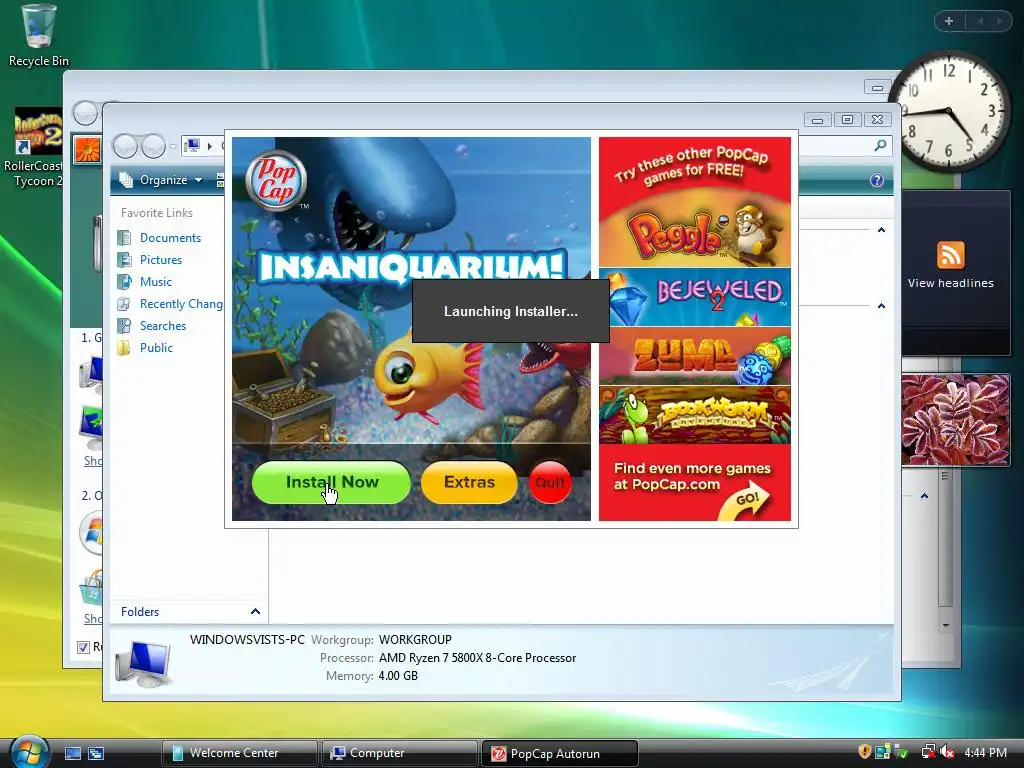This screenshot has height=768, width=1024.
Task: Click the View headlines text
Action: pyautogui.click(x=950, y=283)
